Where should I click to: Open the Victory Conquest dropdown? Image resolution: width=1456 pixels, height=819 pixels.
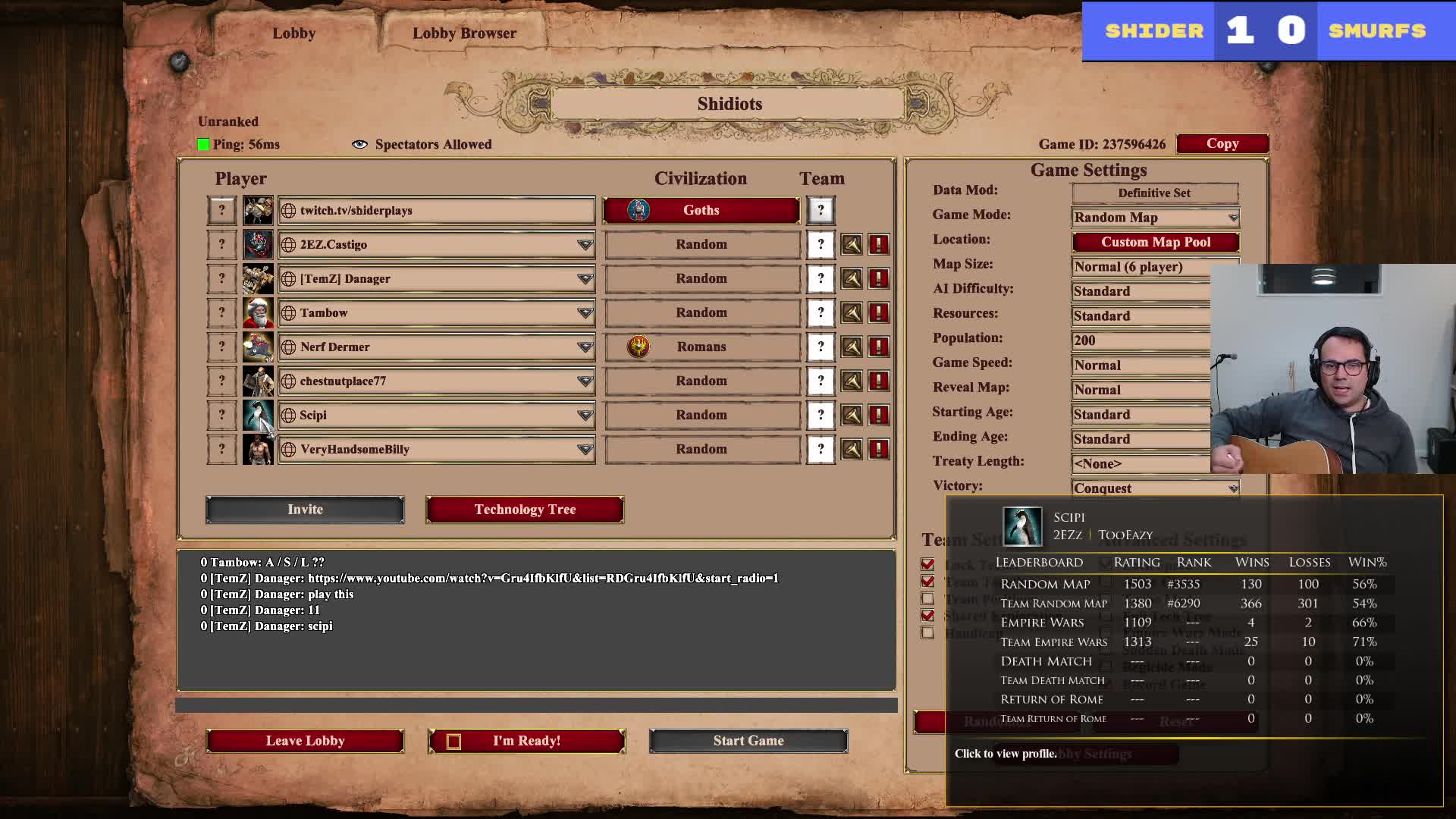[x=1156, y=488]
